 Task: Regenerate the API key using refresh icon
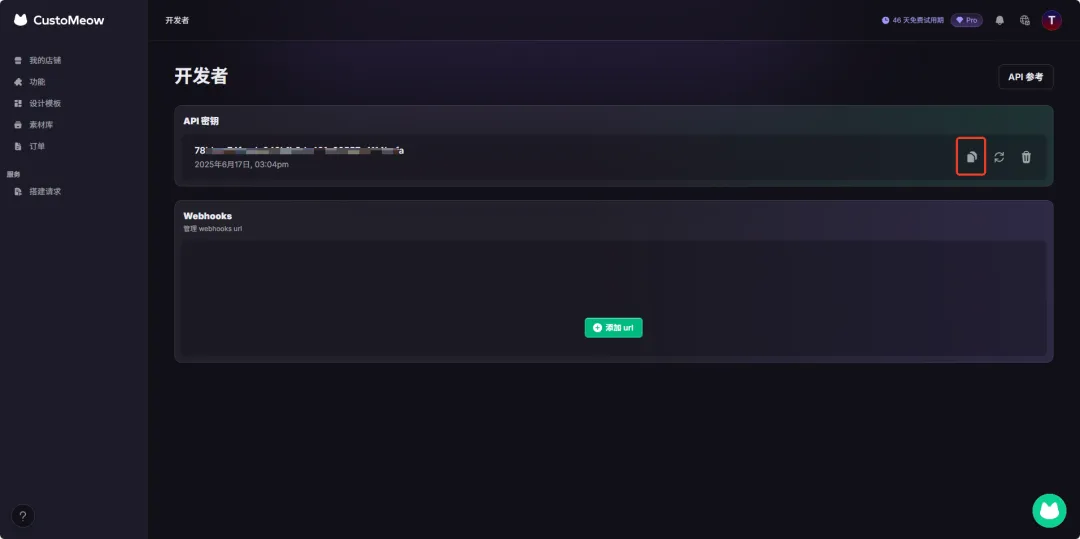pos(999,157)
